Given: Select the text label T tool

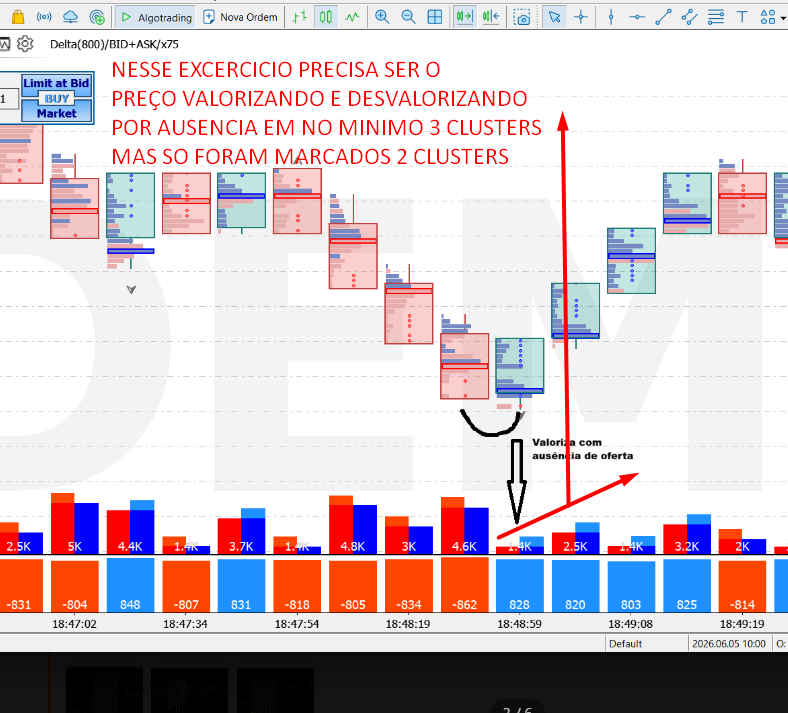Looking at the screenshot, I should click(x=742, y=17).
